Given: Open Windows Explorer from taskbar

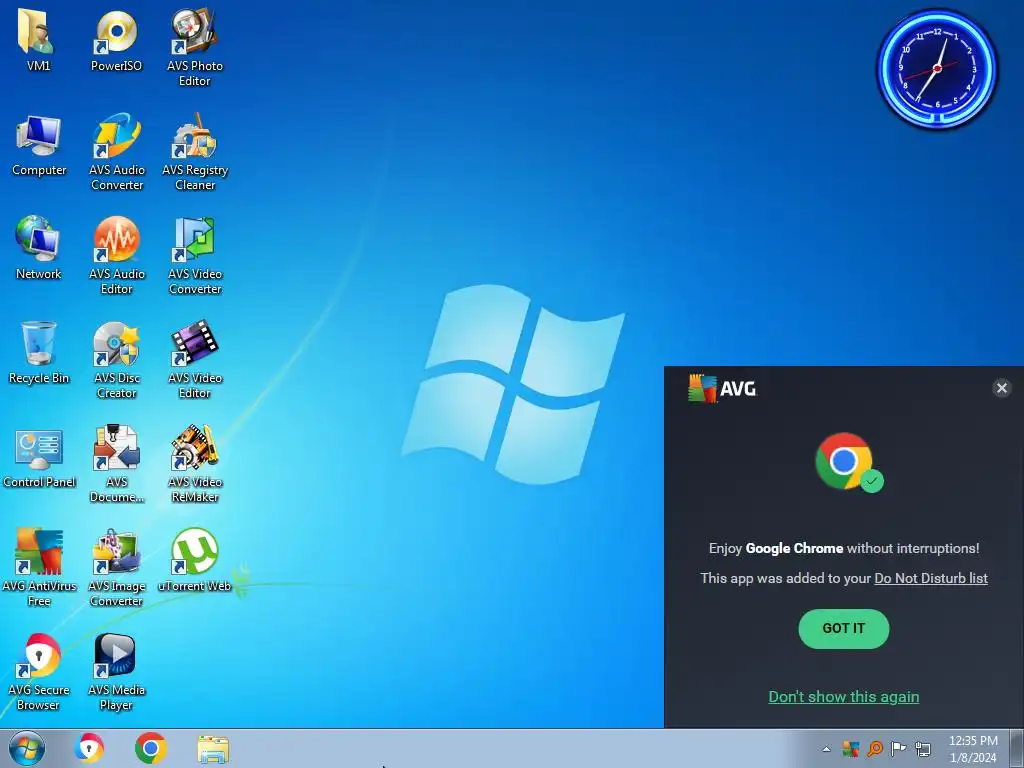Looking at the screenshot, I should tap(213, 749).
